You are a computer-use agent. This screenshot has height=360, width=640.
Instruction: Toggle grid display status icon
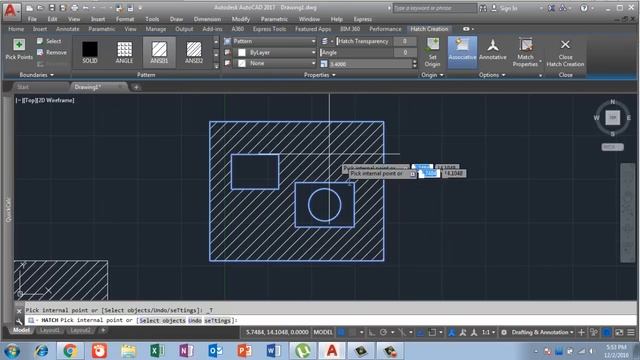click(341, 332)
